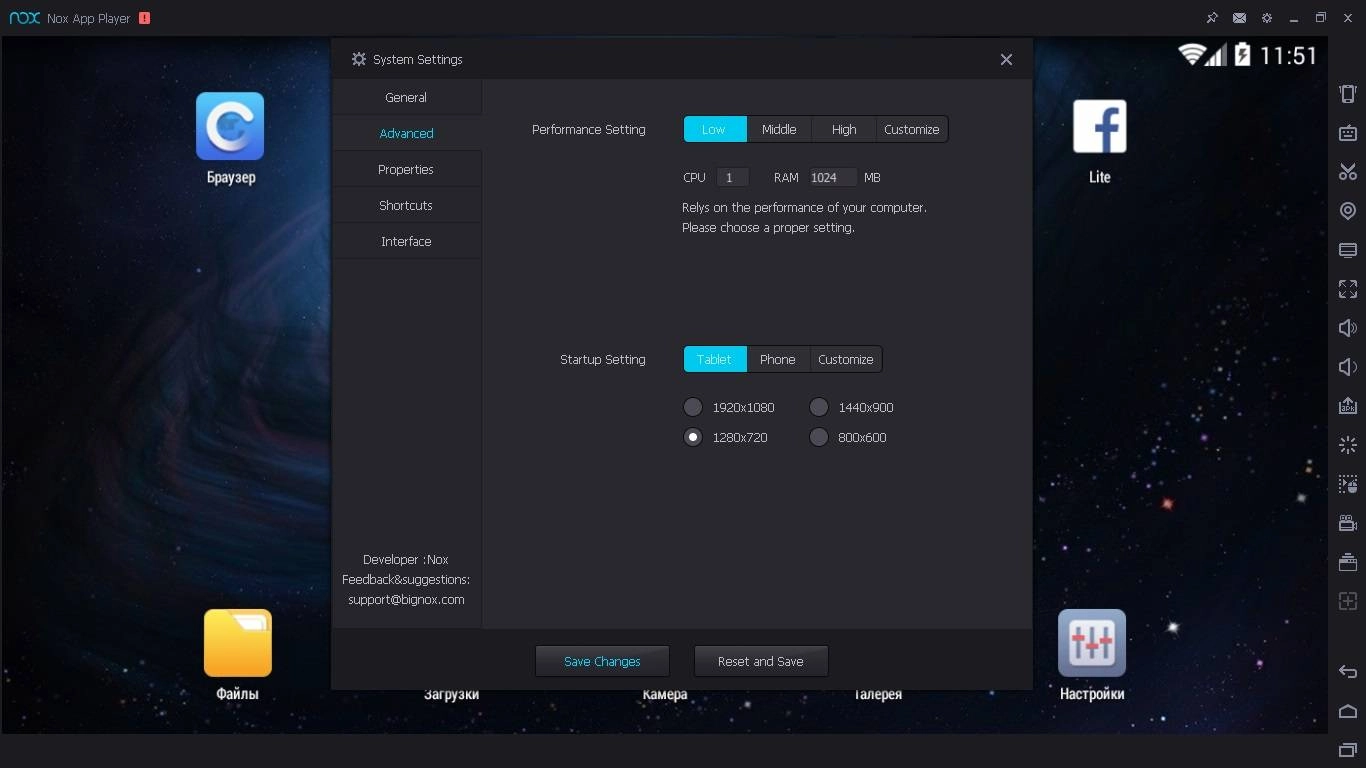The image size is (1366, 768).
Task: Open the macro script recorder icon
Action: (x=1348, y=484)
